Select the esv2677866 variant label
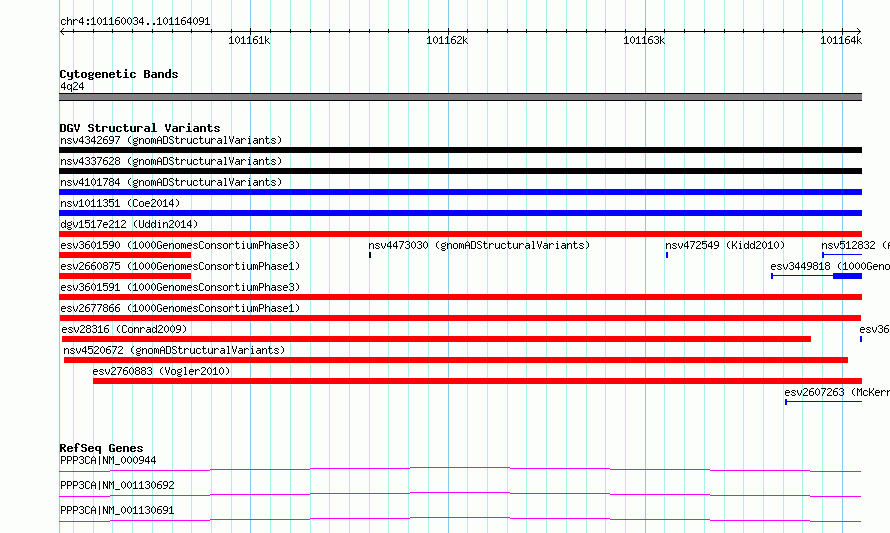Screen dimensions: 890x533 180,308
